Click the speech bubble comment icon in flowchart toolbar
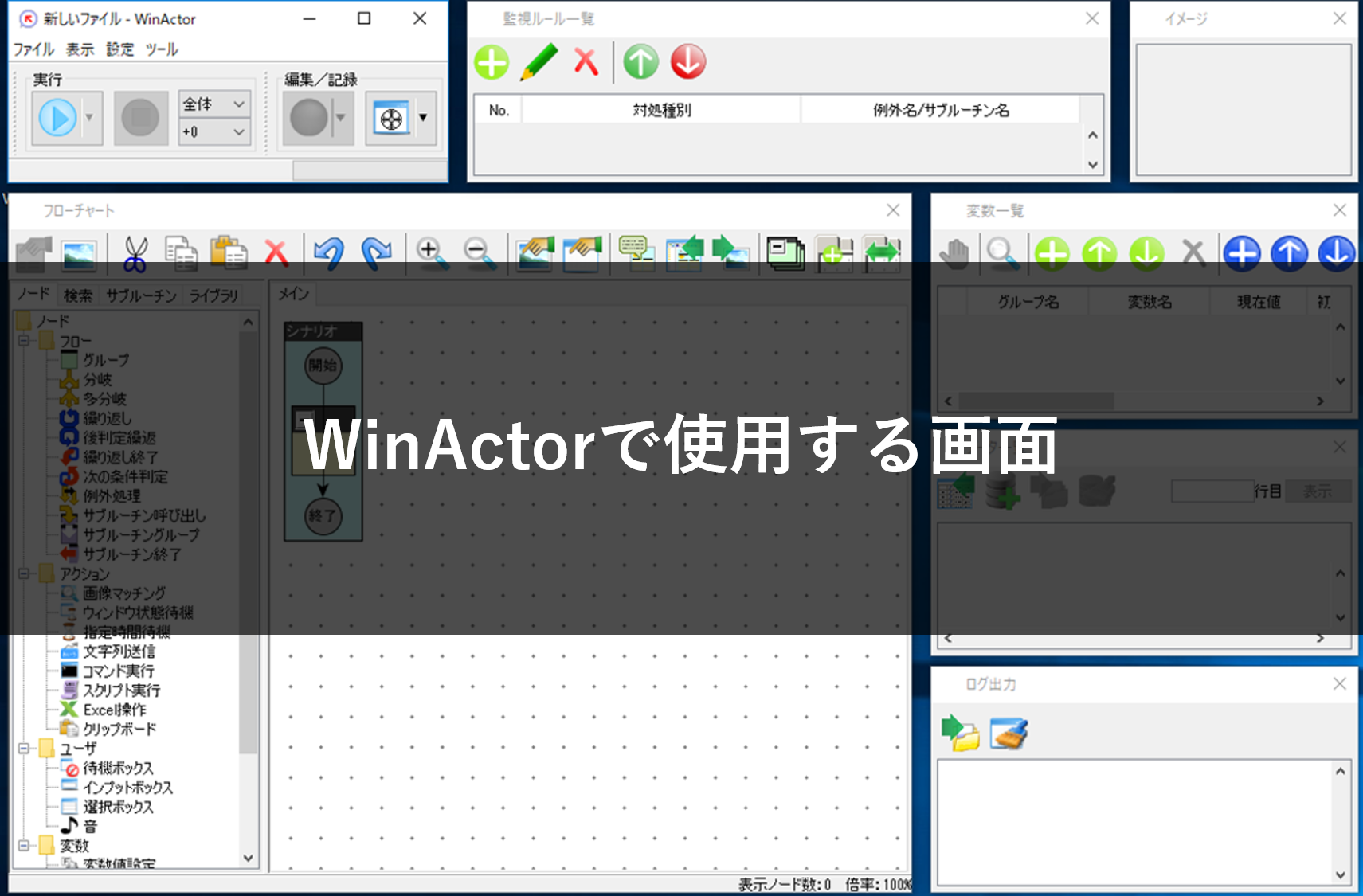 coord(636,253)
